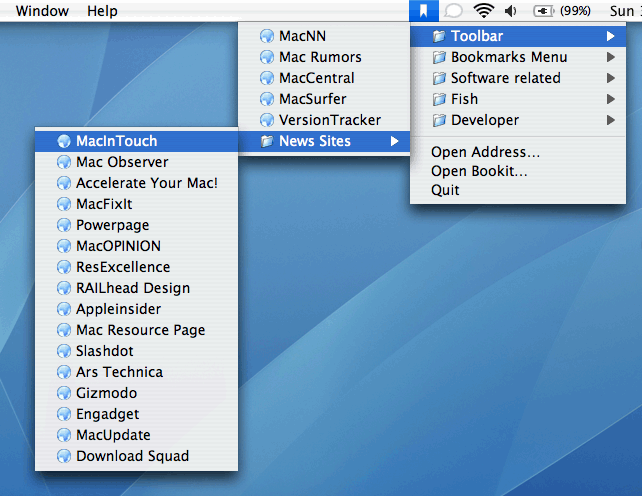
Task: Click the Mac Rumors globe icon
Action: 267,57
